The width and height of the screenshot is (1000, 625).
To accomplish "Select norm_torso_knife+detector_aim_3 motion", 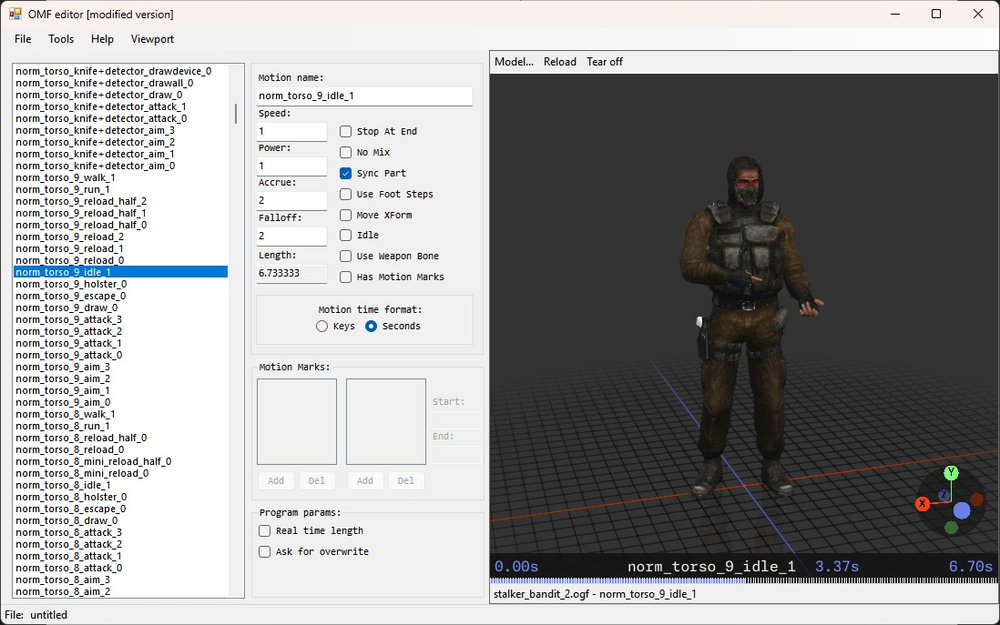I will pos(121,130).
